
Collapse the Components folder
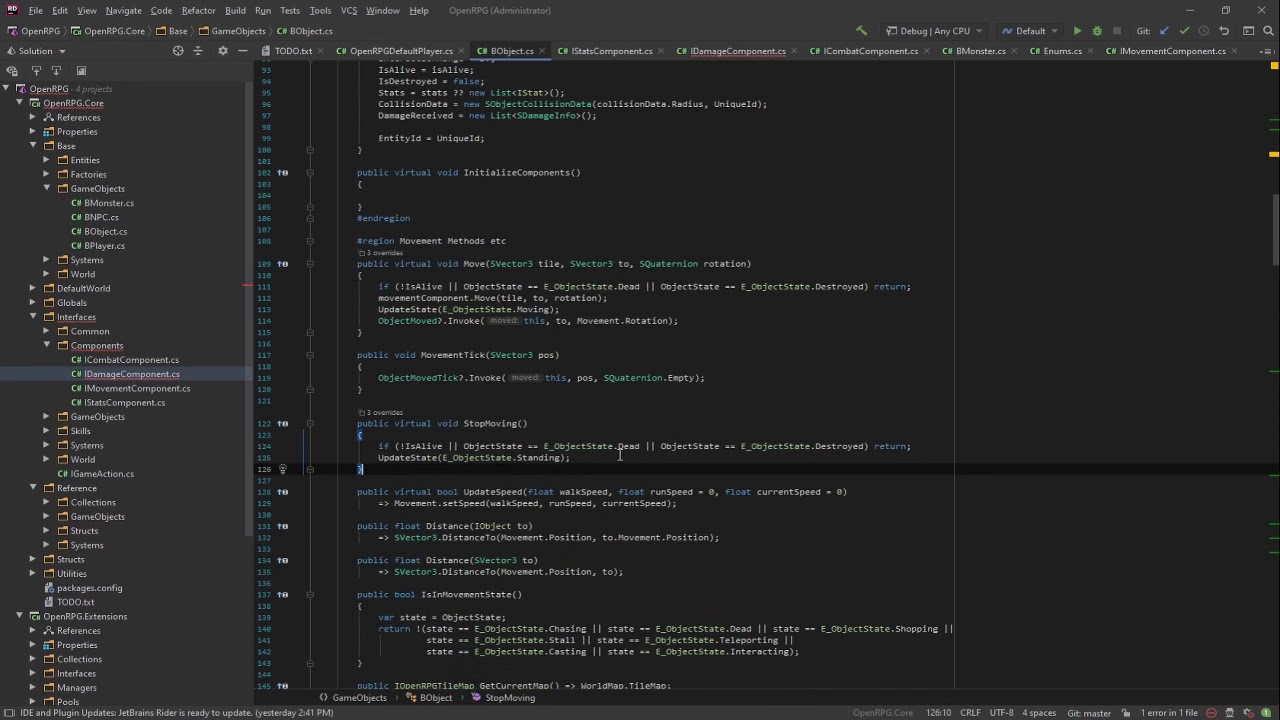[46, 345]
